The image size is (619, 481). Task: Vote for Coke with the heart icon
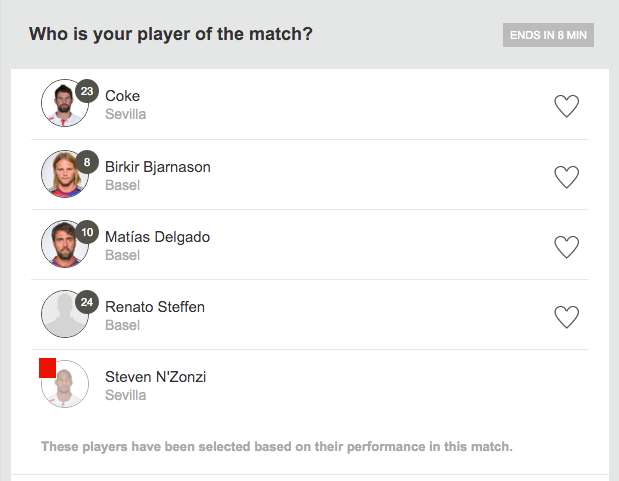(x=566, y=106)
